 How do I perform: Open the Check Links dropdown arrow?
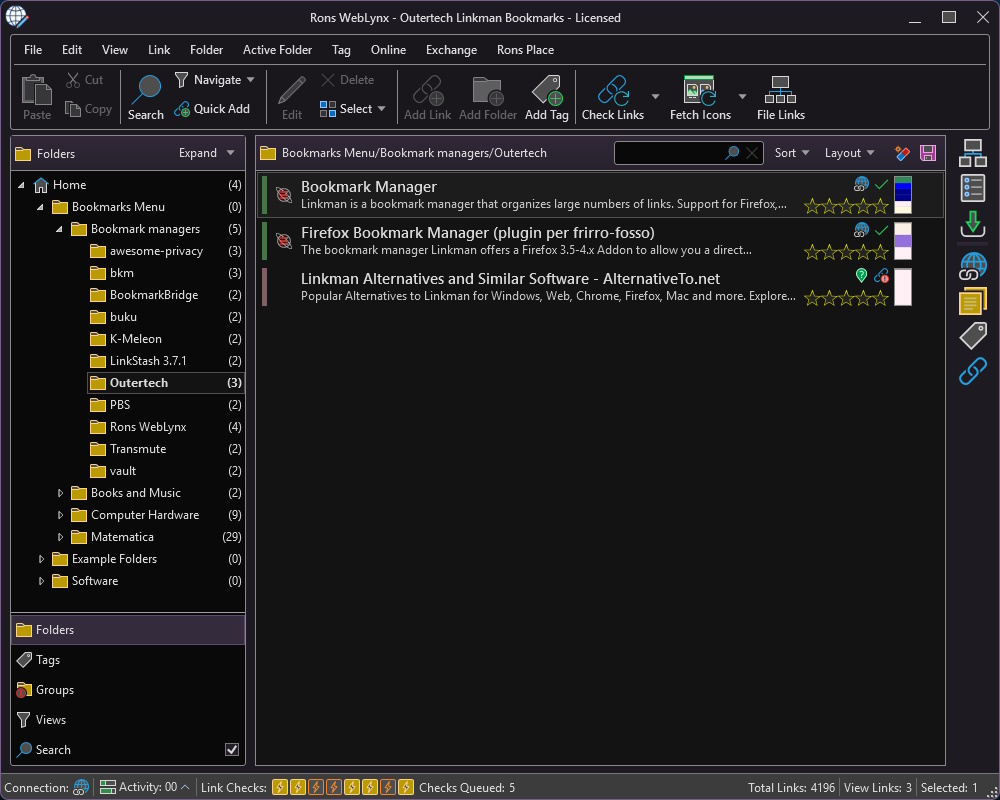tap(655, 96)
